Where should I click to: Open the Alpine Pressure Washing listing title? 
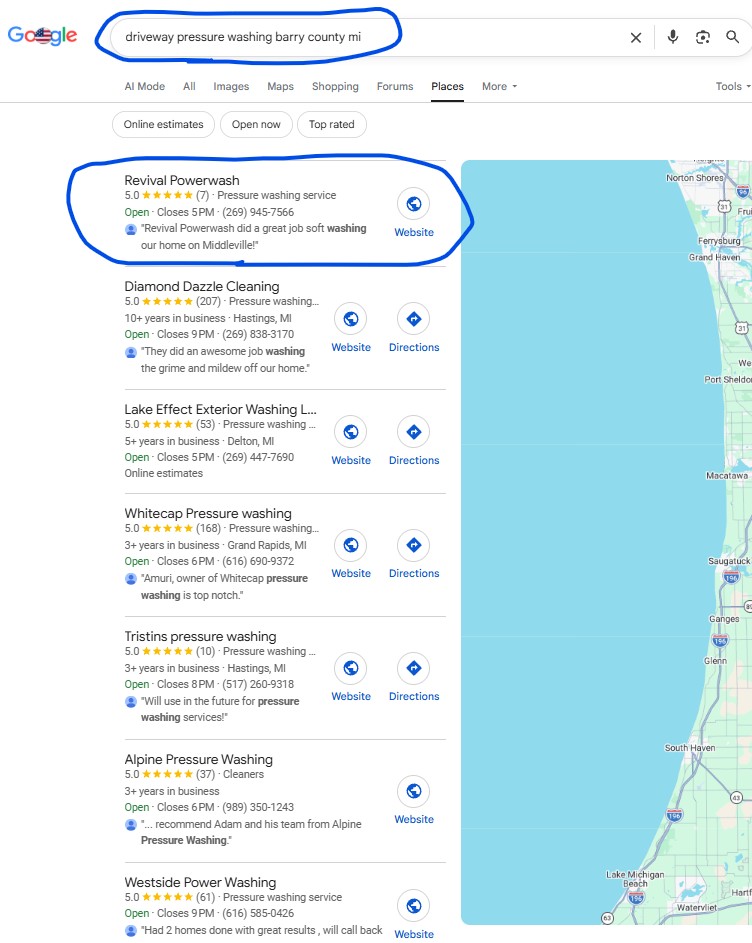(199, 760)
